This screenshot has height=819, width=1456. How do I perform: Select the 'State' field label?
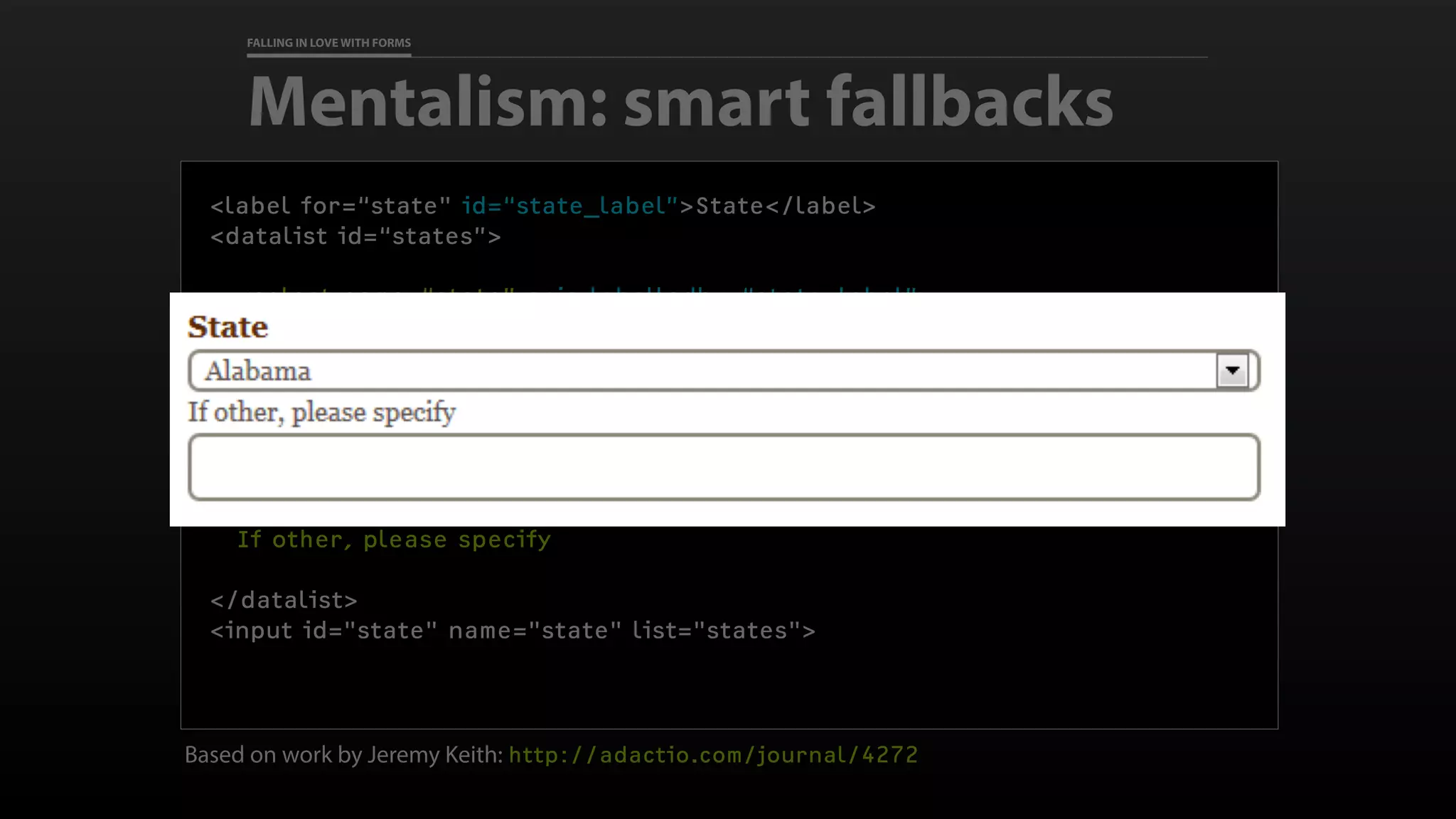click(x=227, y=327)
